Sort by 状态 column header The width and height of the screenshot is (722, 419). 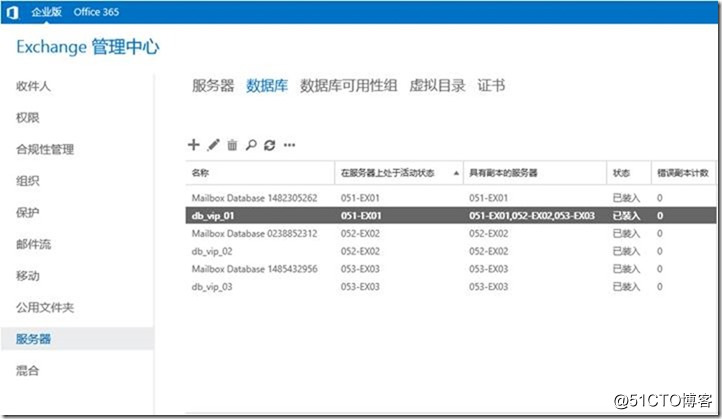(x=629, y=173)
